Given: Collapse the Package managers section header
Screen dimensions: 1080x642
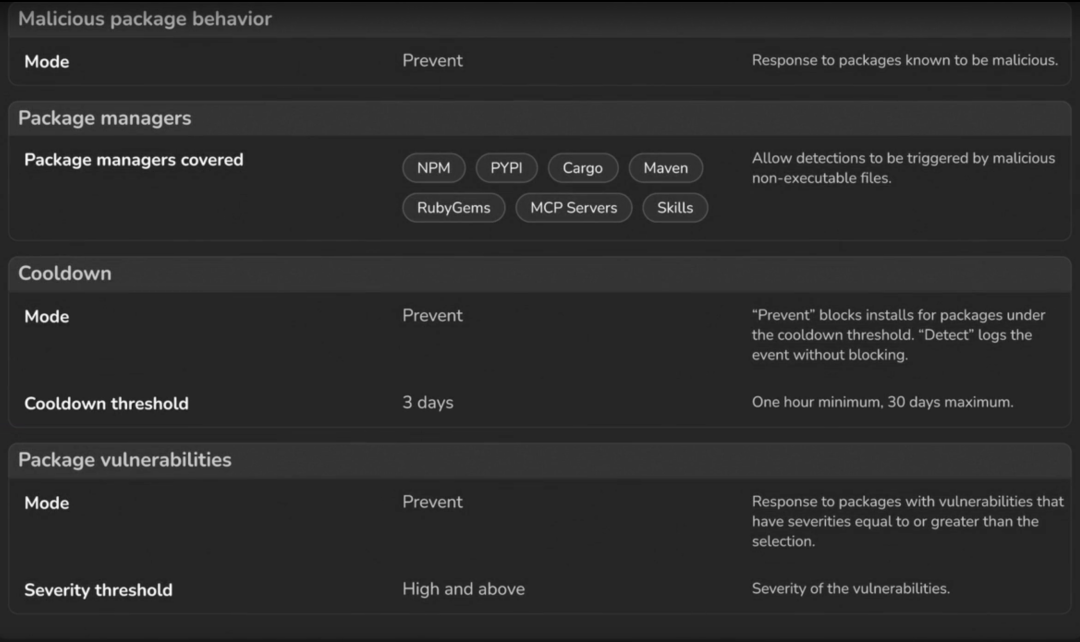Looking at the screenshot, I should tap(540, 118).
